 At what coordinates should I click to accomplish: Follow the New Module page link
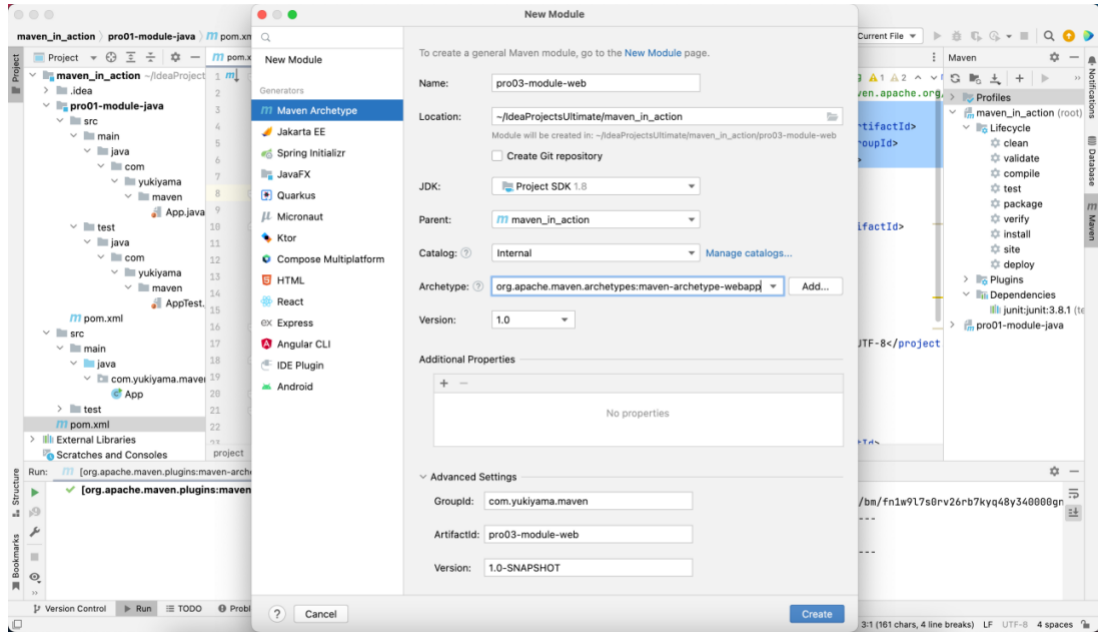coord(652,53)
